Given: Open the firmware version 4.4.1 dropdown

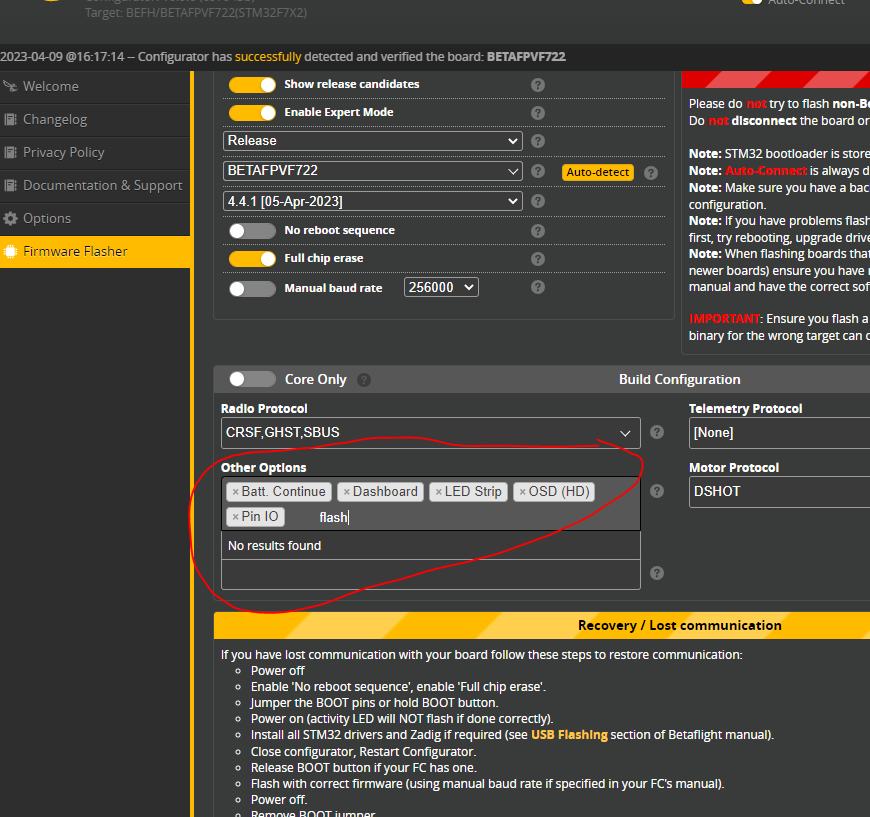Looking at the screenshot, I should pyautogui.click(x=372, y=202).
